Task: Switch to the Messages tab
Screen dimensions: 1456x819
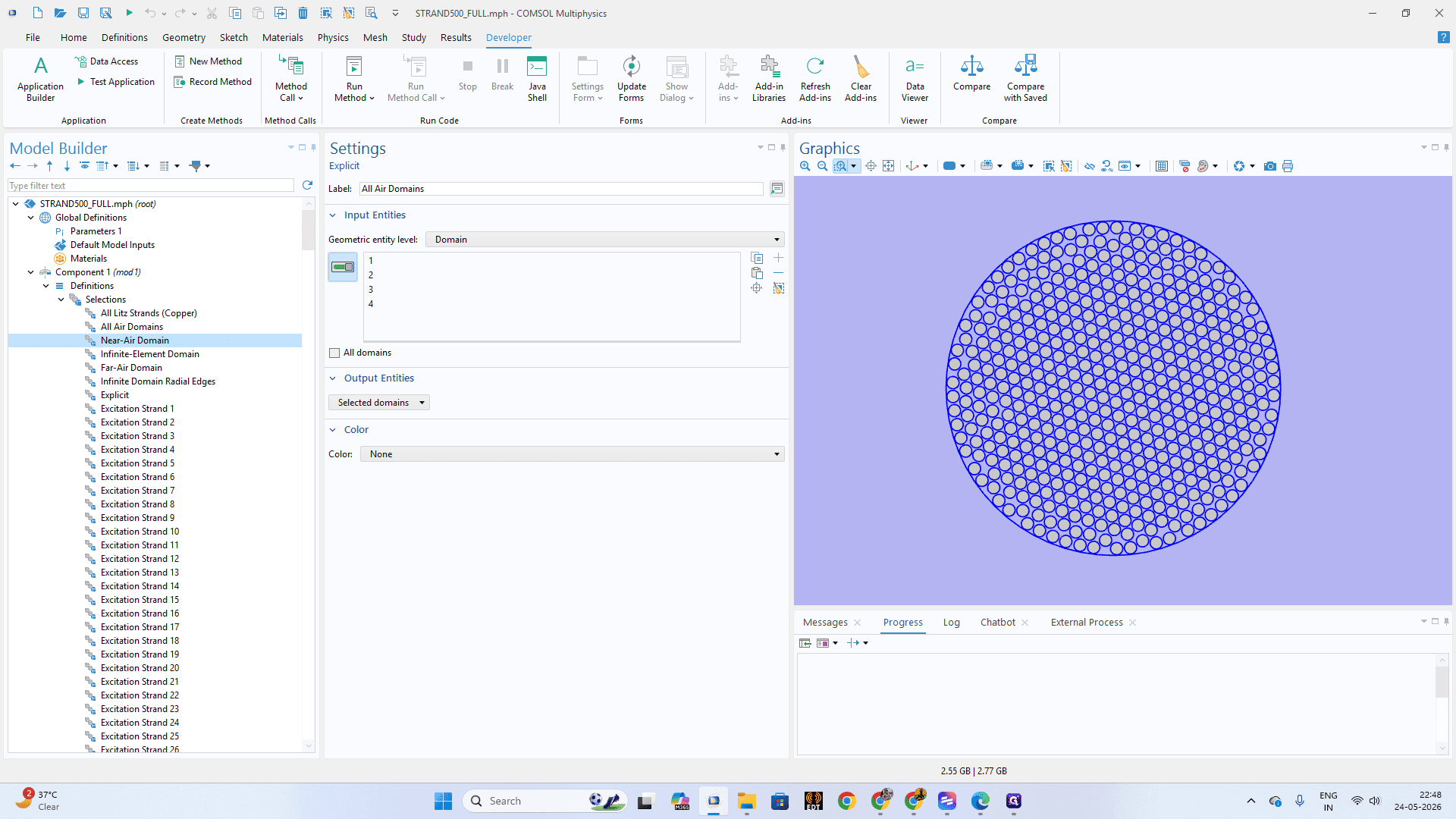Action: coord(825,623)
